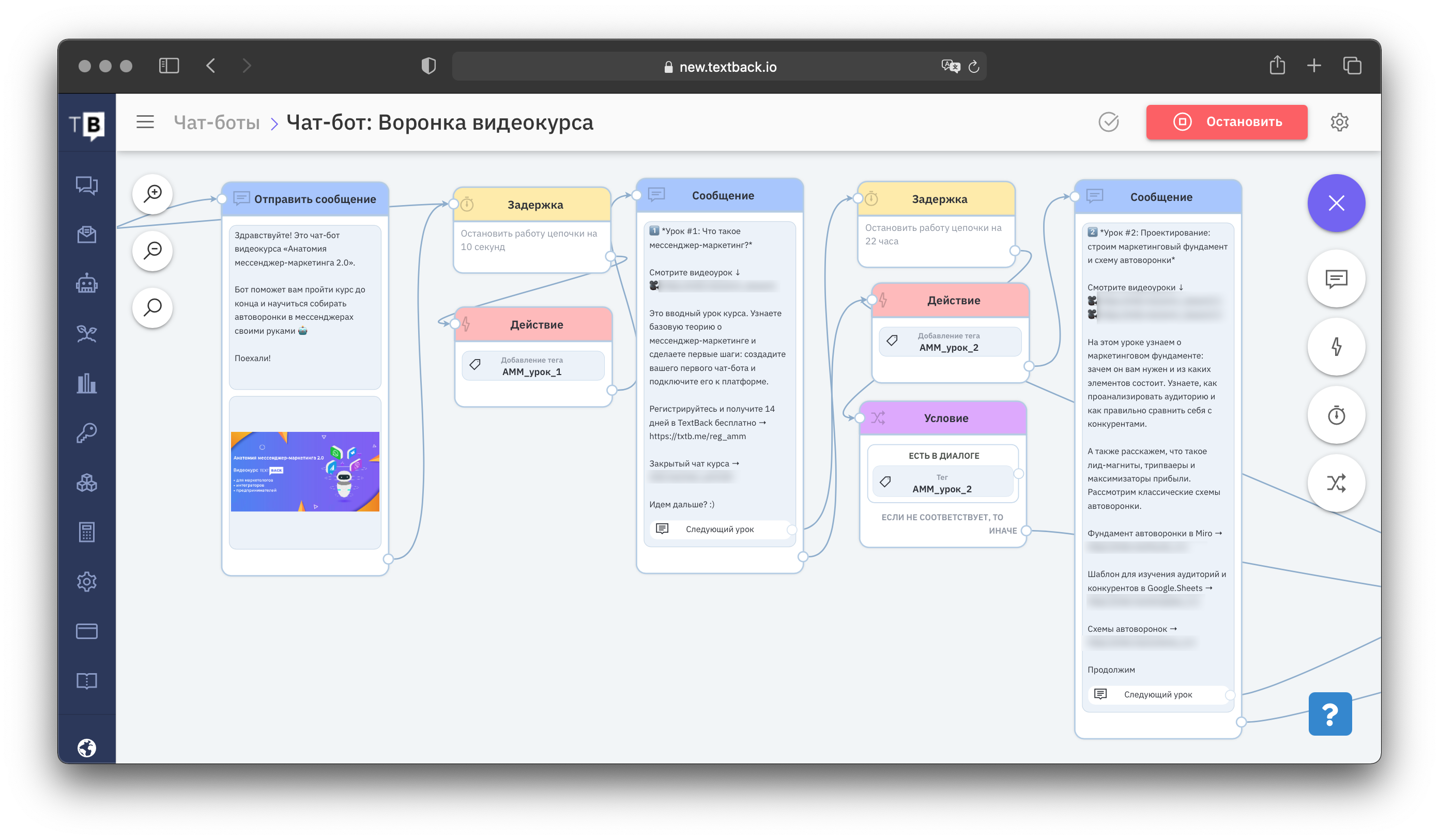
Task: Click the Остановить button
Action: 1227,121
